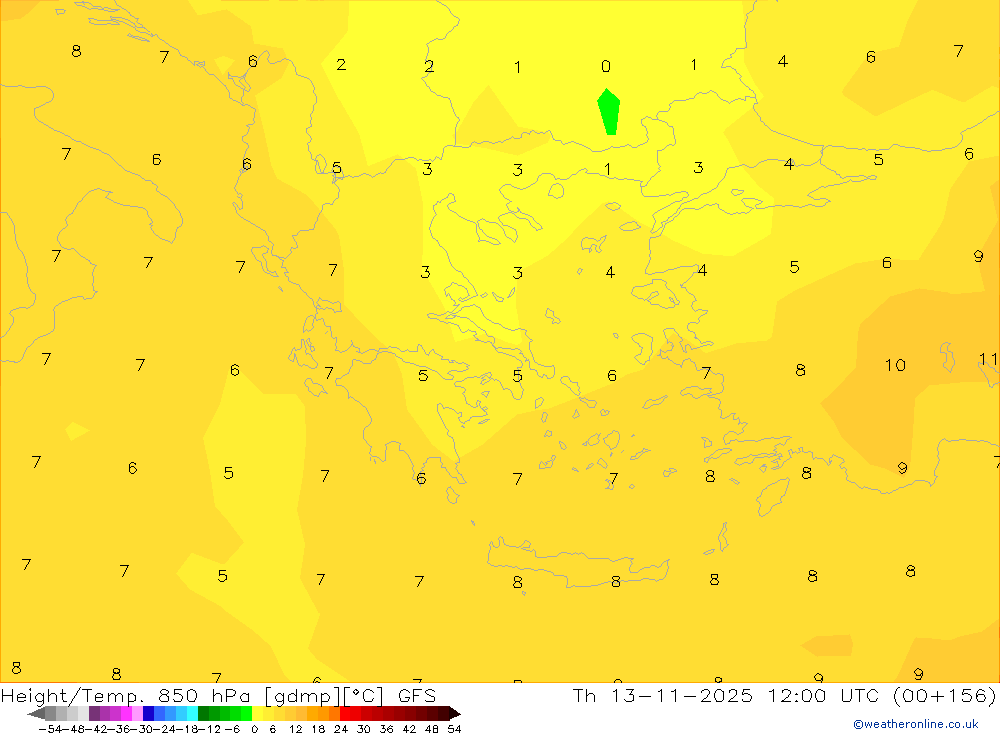Click the temperature value '0' above the green polygon
Viewport: 1000px width, 733px height.
606,66
